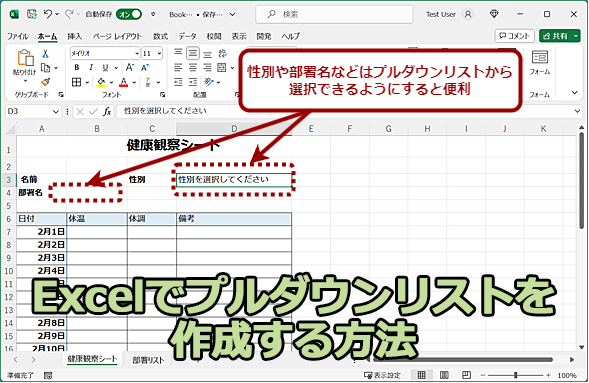Open the Undo history dropdown arrow
Screen dimensions: 589x383
pyautogui.click(x=57, y=14)
